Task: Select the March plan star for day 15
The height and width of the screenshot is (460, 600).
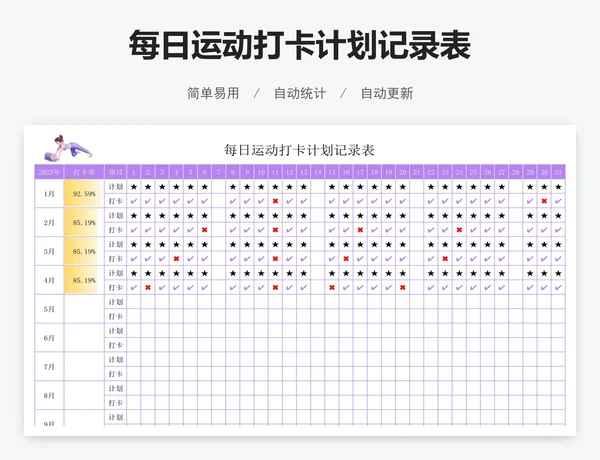Action: [332, 245]
